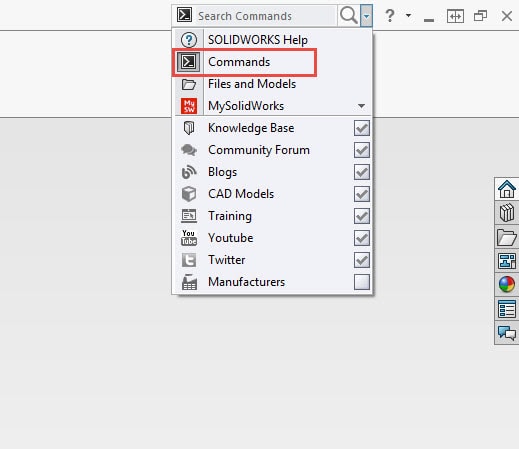
Task: Uncheck the Blogs checkbox
Action: 362,172
